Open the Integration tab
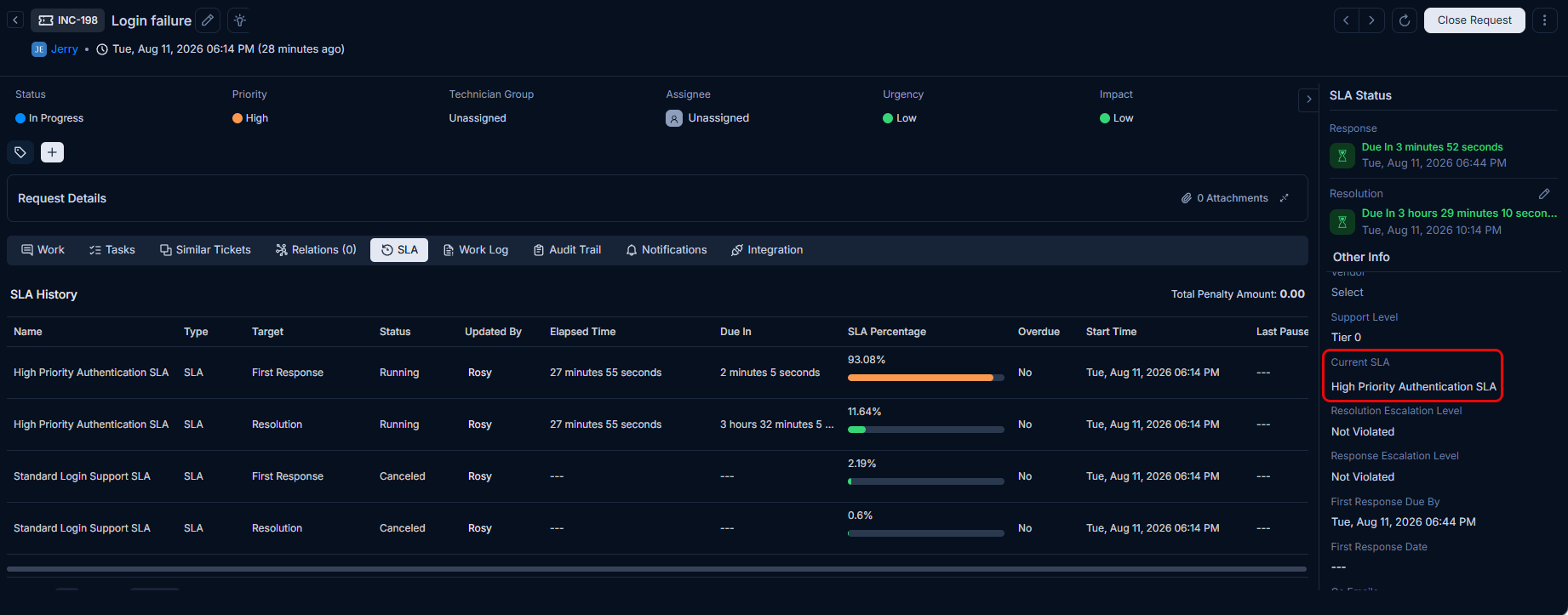Image resolution: width=1568 pixels, height=615 pixels. click(x=767, y=250)
